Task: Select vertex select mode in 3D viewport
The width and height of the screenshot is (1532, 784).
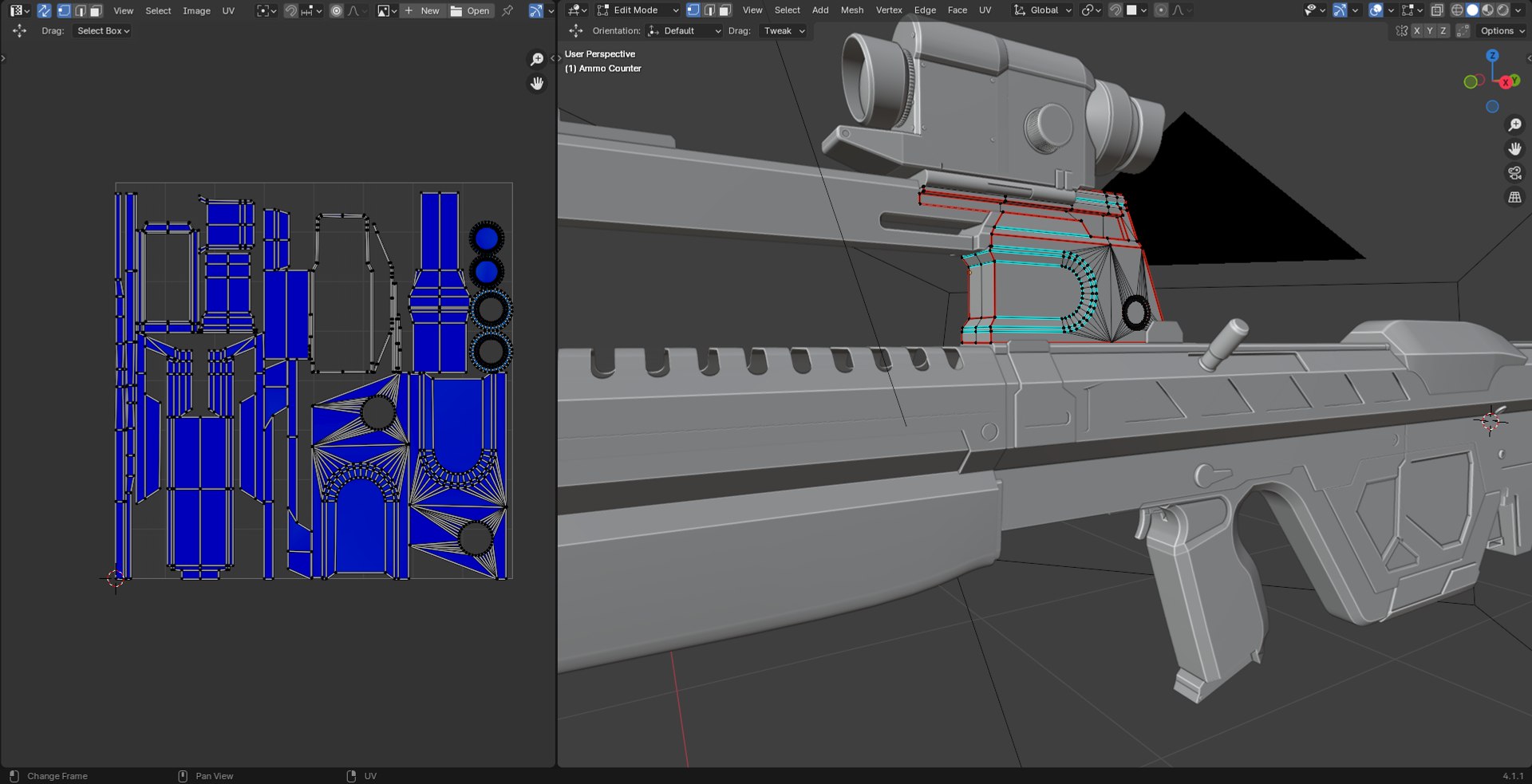Action: pos(693,10)
